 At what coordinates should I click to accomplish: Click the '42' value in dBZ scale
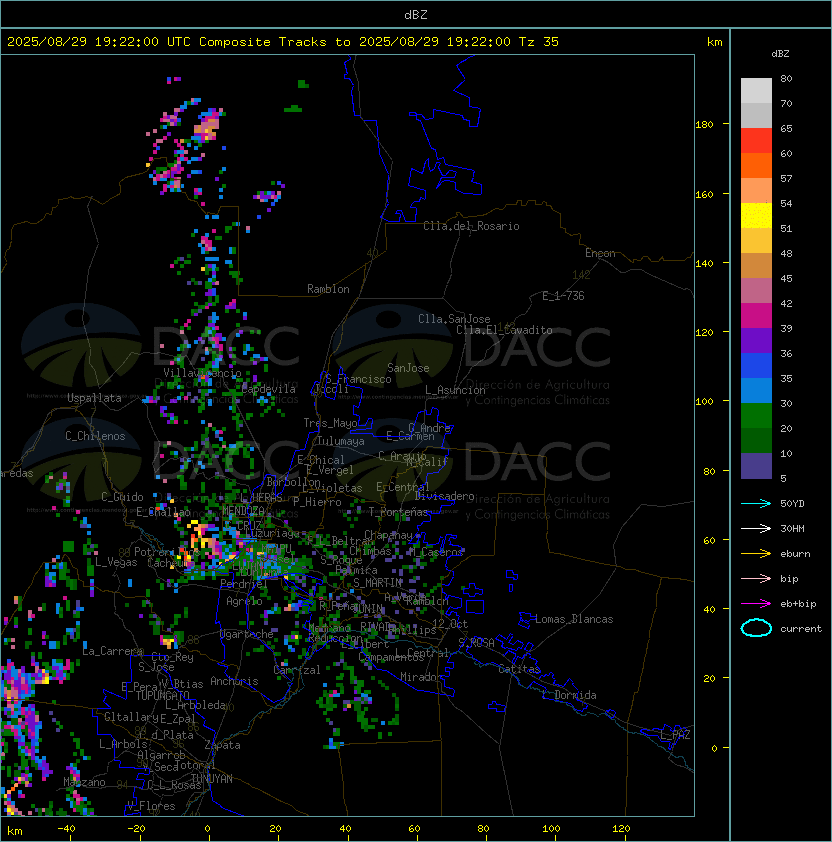point(786,303)
